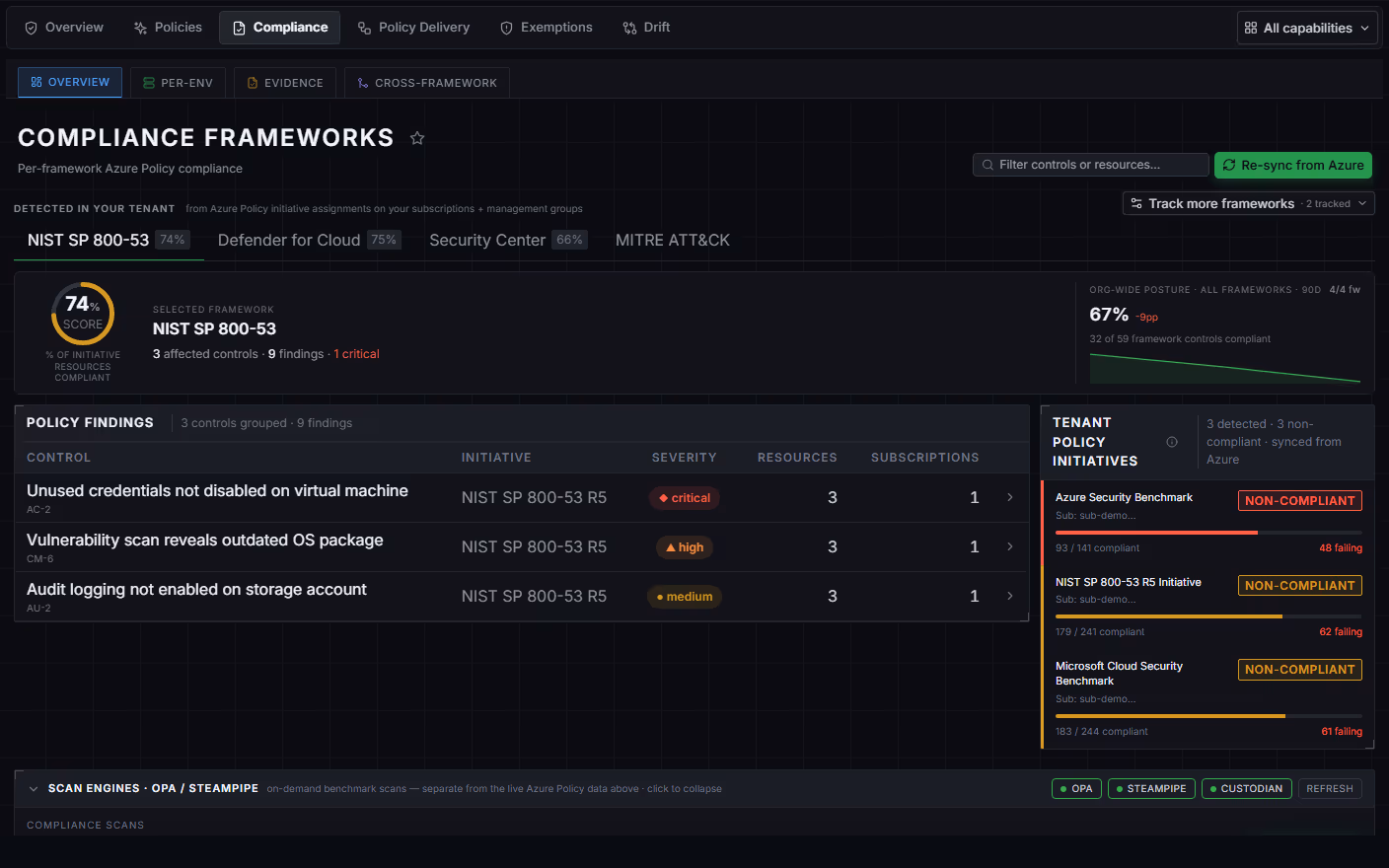1389x868 pixels.
Task: Click 183 / 244 compliant text
Action: point(1102,732)
